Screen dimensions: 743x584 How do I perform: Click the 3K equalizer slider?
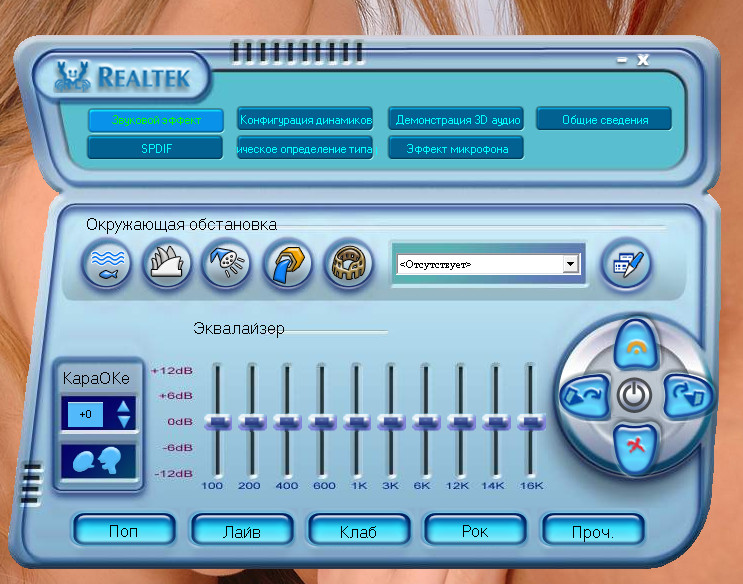391,421
